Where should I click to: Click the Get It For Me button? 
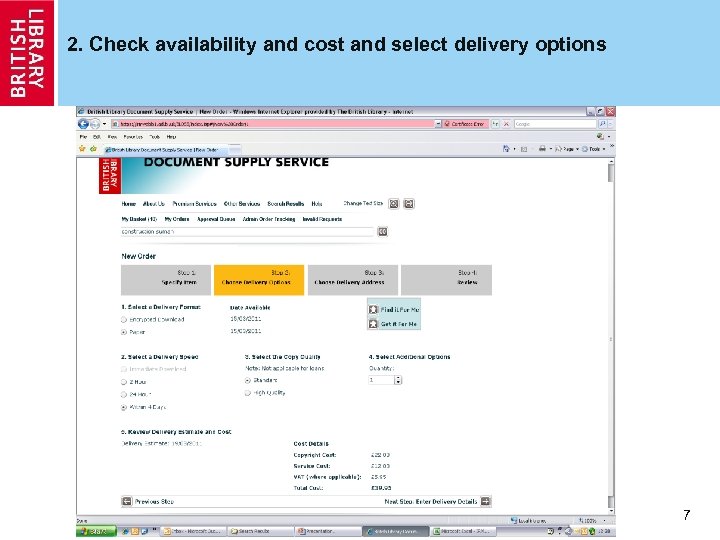(393, 324)
